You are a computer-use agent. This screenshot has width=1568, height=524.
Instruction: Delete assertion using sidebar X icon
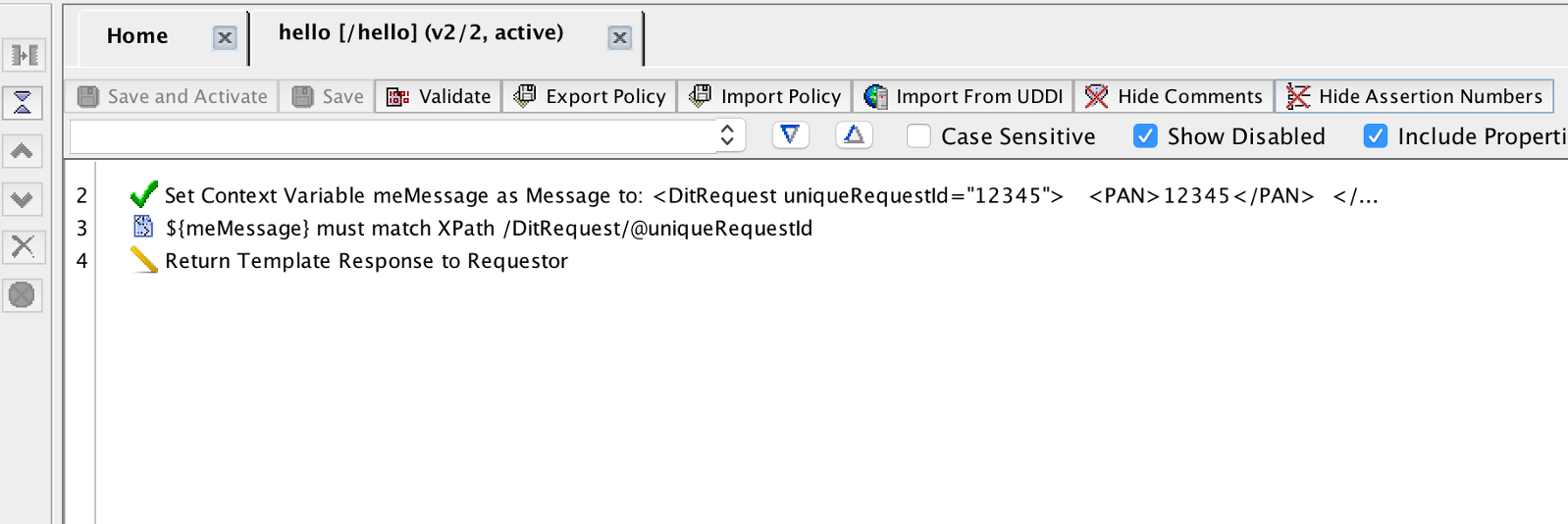point(23,246)
